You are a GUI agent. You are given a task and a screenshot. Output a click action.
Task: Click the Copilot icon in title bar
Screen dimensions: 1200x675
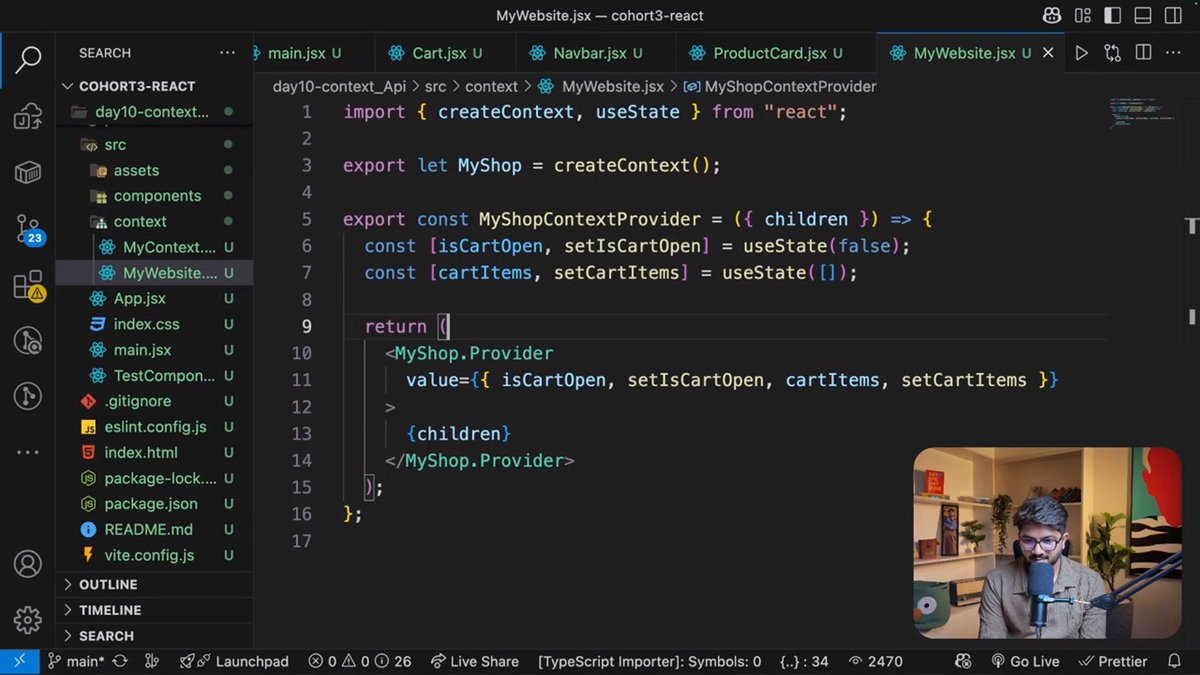1052,16
